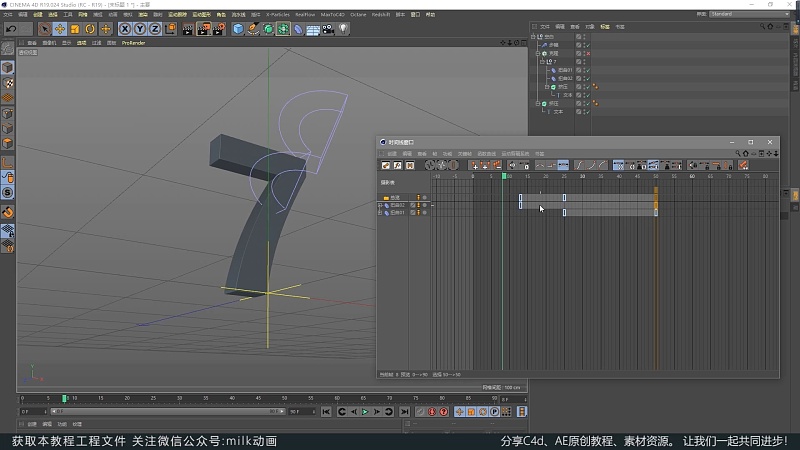Open the ProRender viewport menu

133,43
